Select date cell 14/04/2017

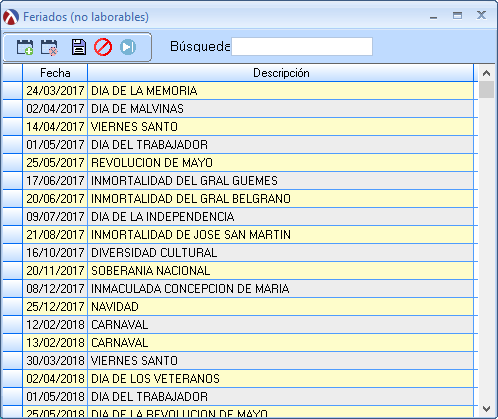click(x=55, y=127)
